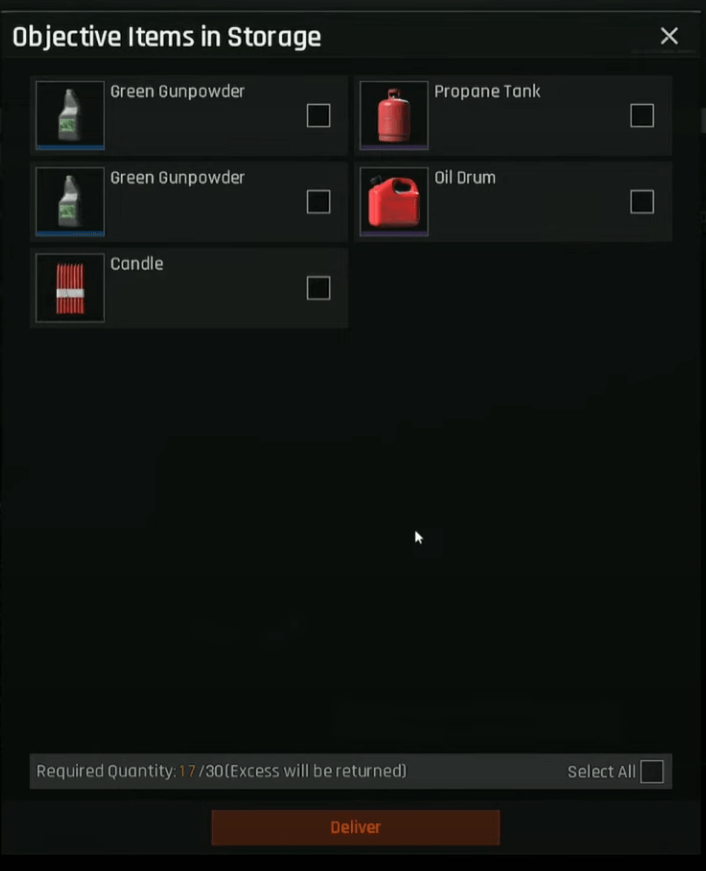Close the Objective Items in Storage window
706x871 pixels.
point(669,36)
